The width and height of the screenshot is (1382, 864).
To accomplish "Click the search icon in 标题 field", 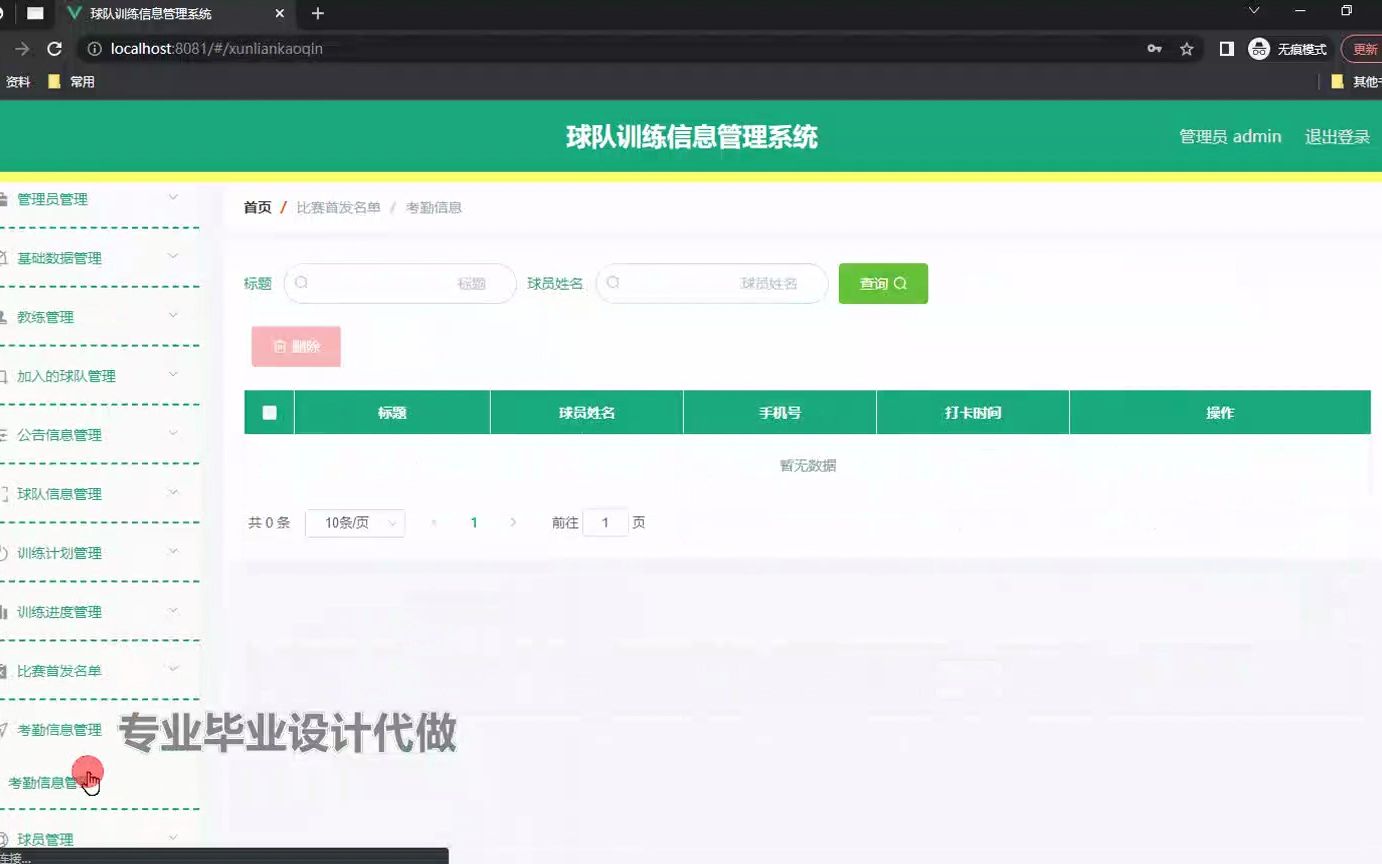I will click(301, 283).
